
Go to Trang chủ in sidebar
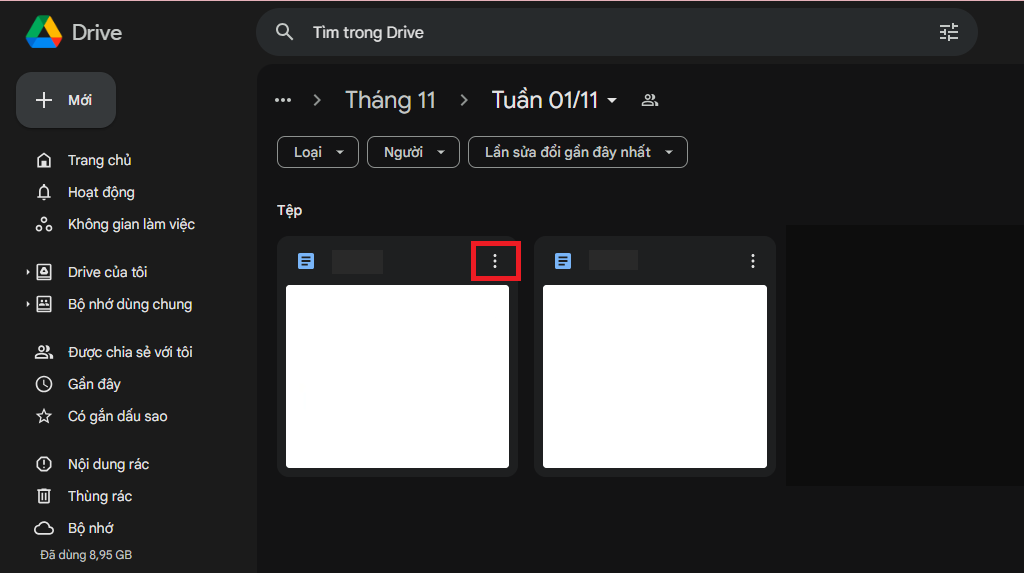(99, 160)
